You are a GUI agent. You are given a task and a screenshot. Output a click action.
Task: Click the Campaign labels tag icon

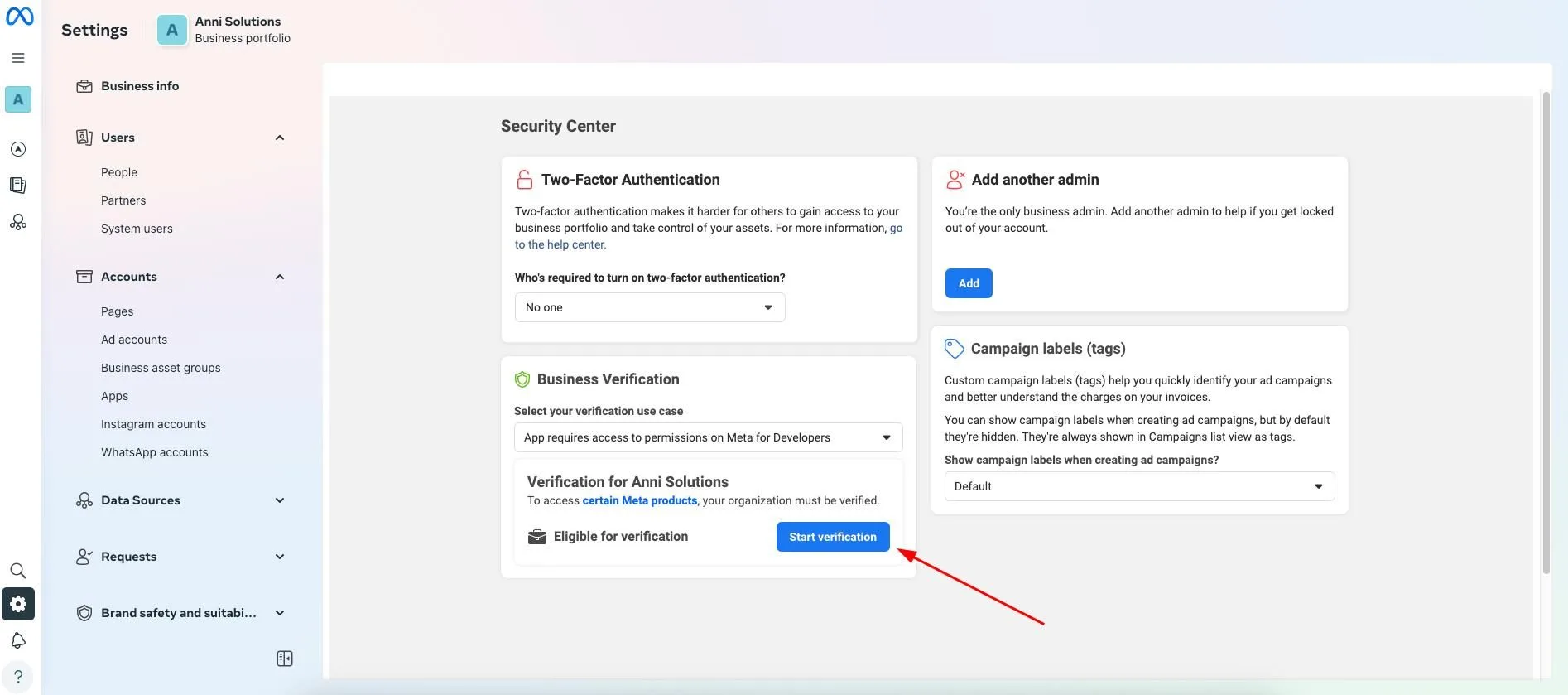click(x=955, y=349)
